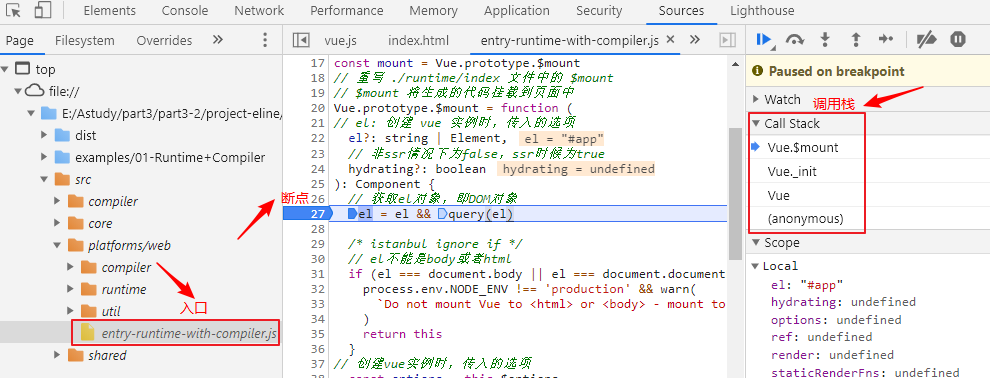990x378 pixels.
Task: Toggle the debugger sidebar pane icon
Action: pos(728,40)
